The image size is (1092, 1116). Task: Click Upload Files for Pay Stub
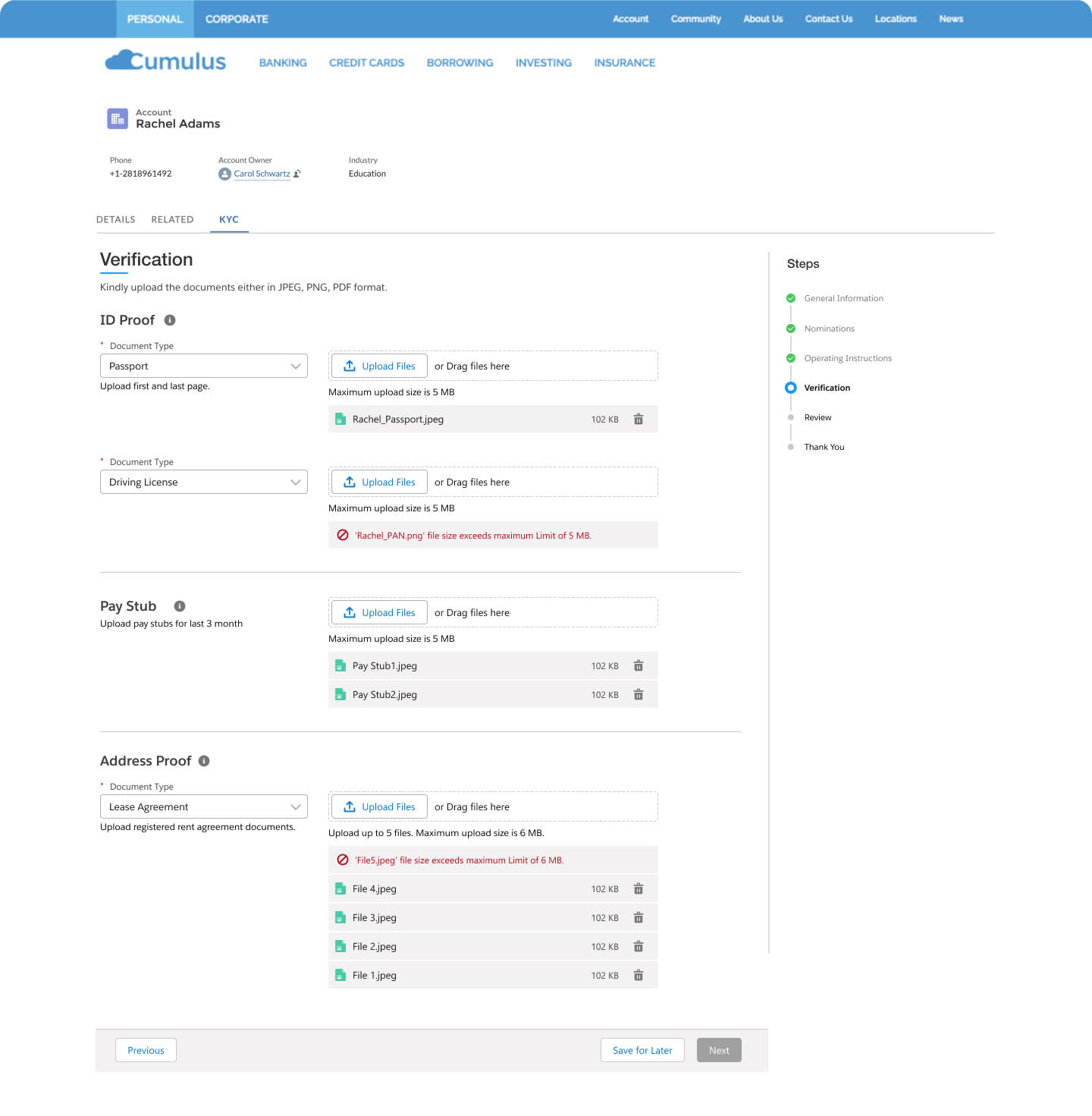379,612
